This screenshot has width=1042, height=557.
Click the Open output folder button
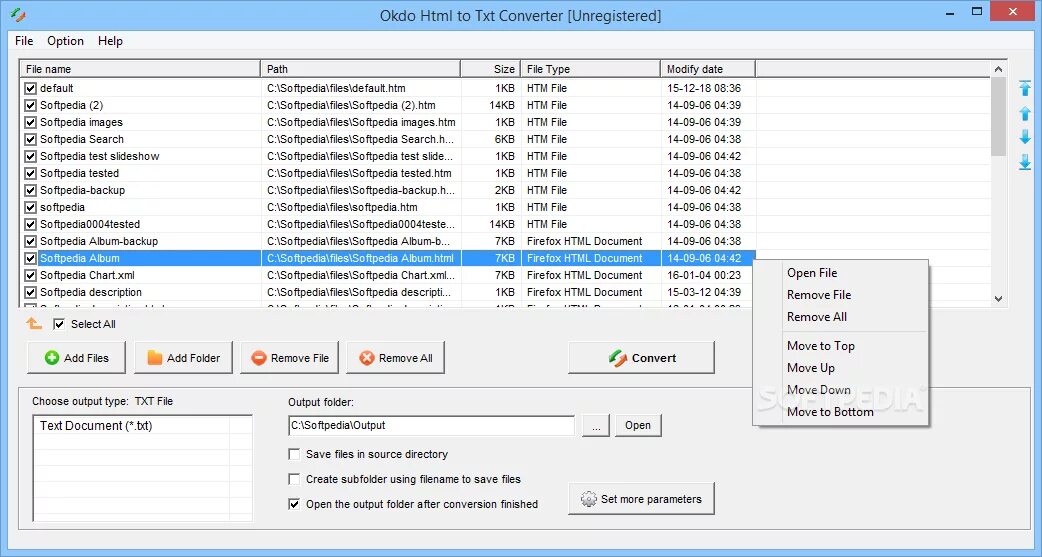pyautogui.click(x=638, y=425)
